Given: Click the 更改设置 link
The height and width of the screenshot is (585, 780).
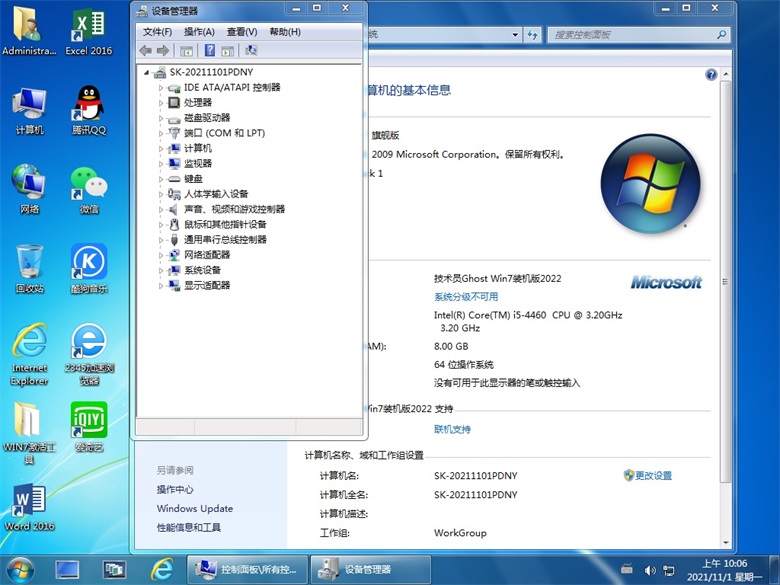Looking at the screenshot, I should pos(653,476).
